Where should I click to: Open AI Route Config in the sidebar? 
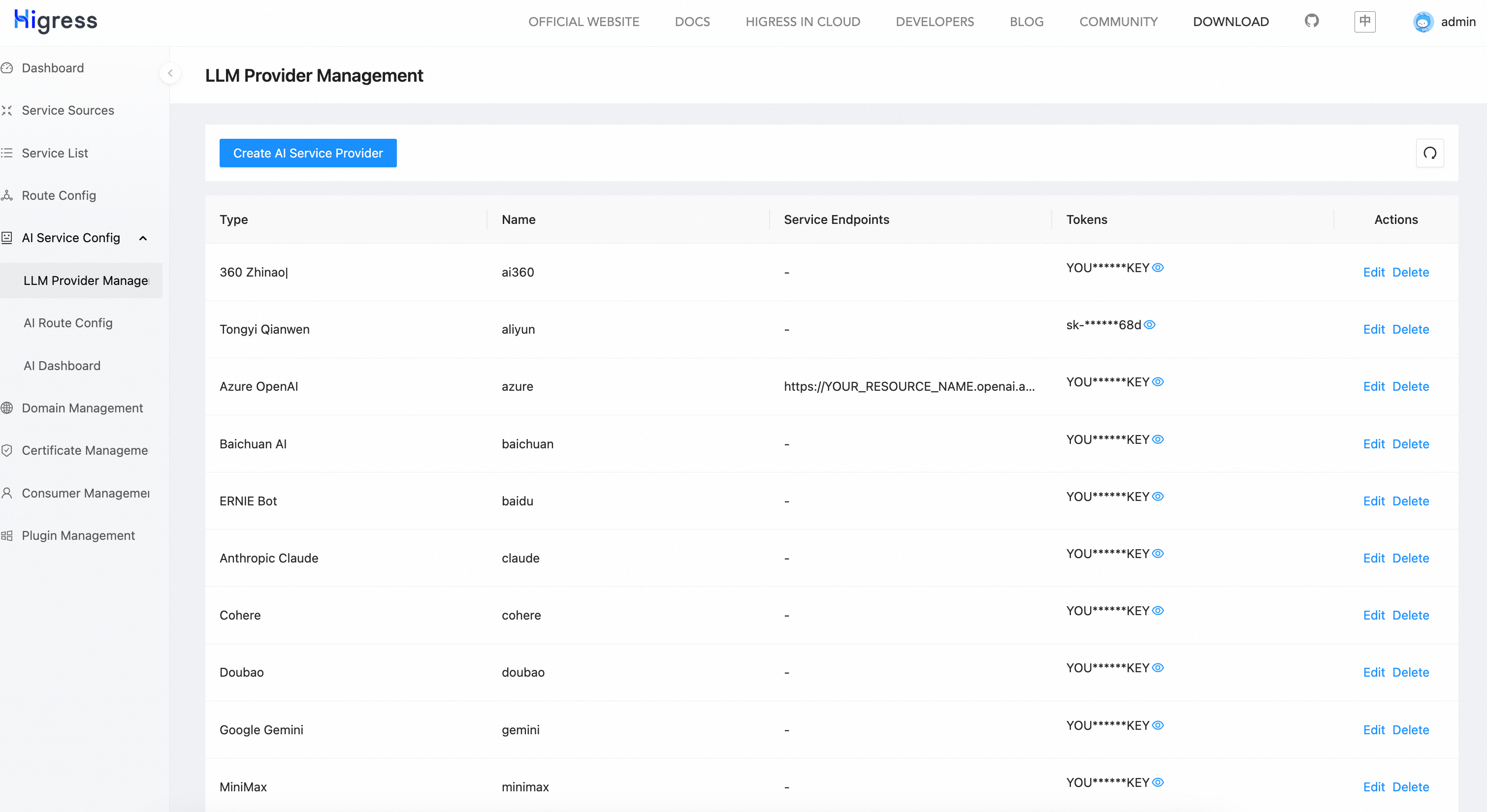tap(68, 323)
